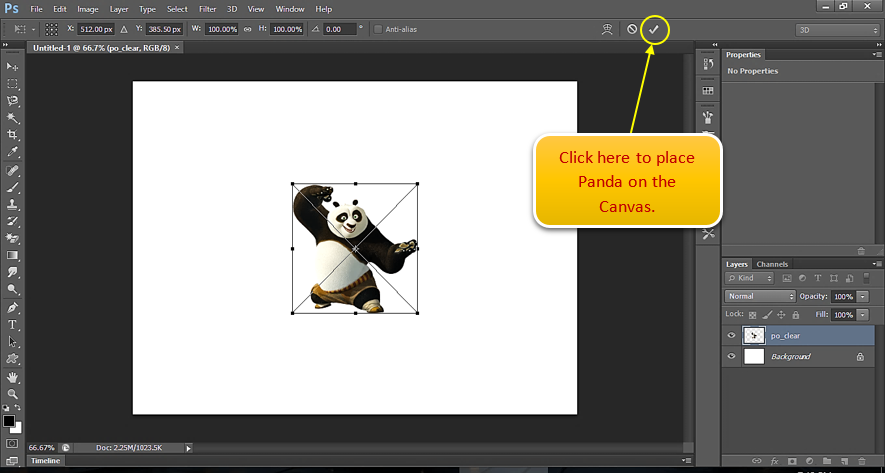
Task: Toggle lock transparent pixels
Action: pos(752,314)
